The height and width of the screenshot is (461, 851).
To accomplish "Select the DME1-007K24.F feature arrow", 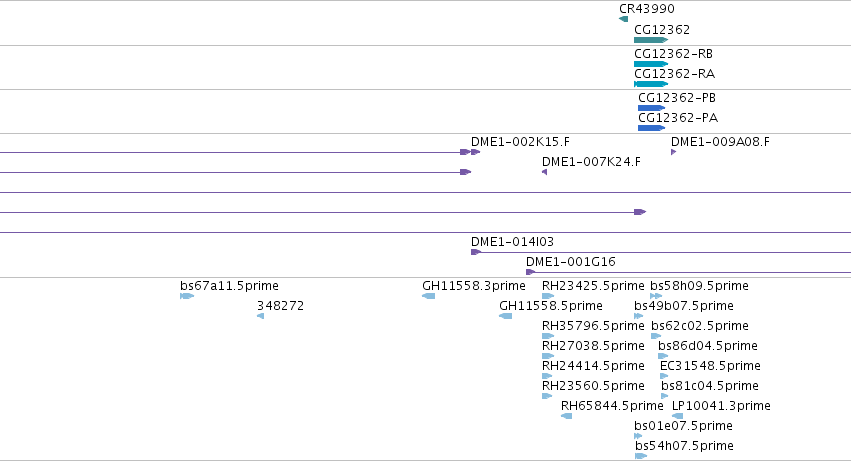I will [544, 172].
